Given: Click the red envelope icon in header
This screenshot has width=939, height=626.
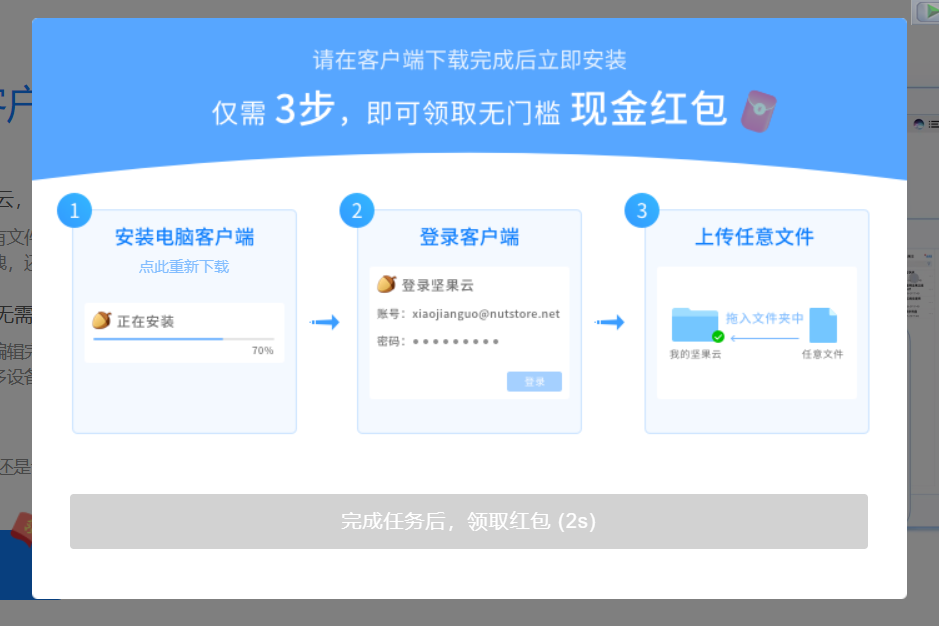Looking at the screenshot, I should point(759,111).
